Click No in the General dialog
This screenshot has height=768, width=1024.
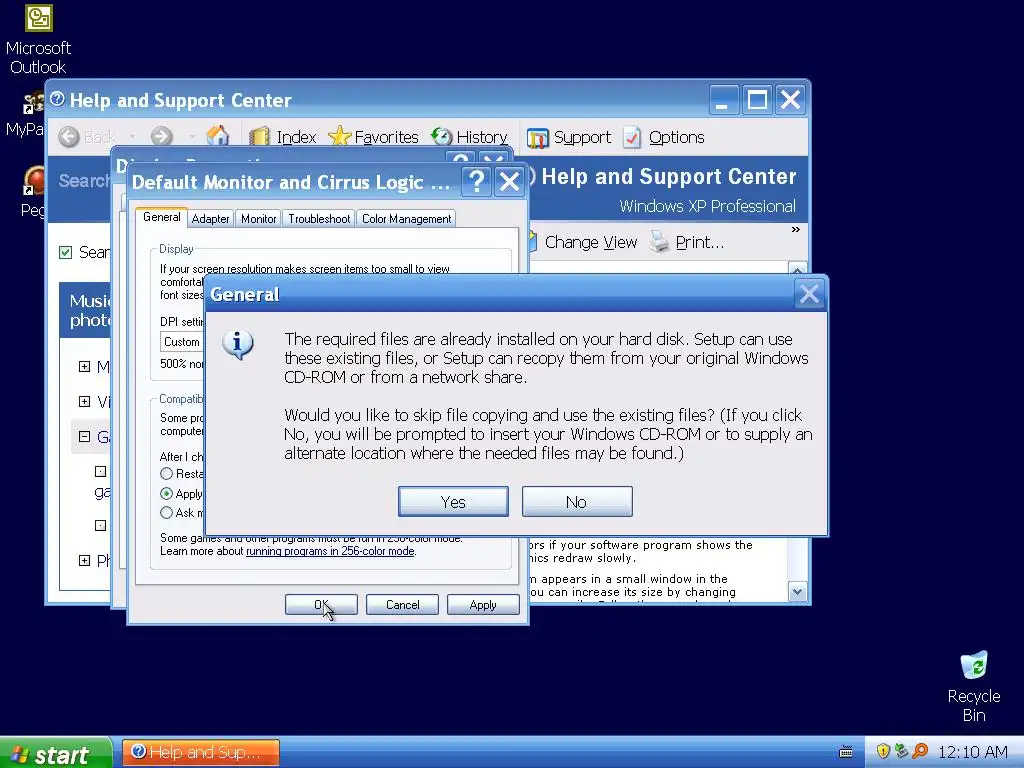[x=577, y=502]
